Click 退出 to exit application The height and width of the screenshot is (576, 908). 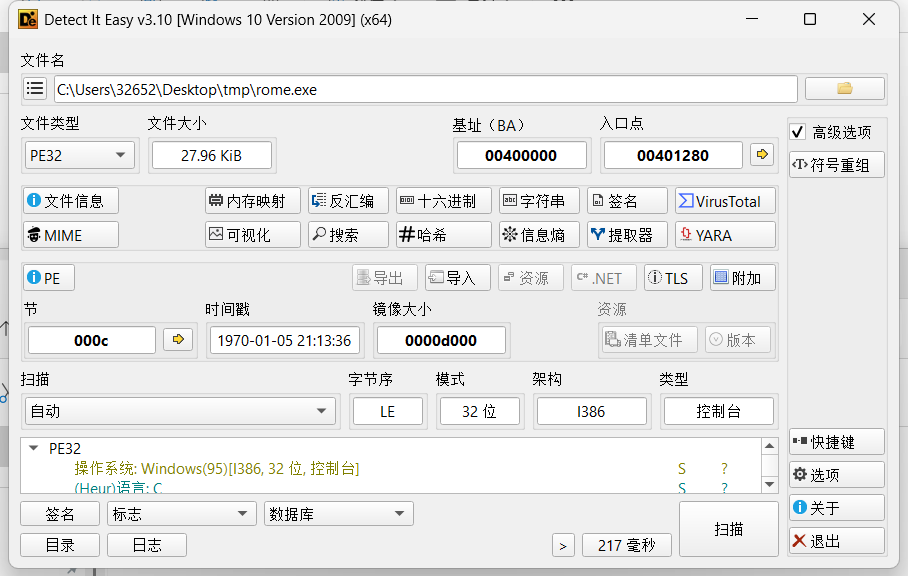[x=836, y=541]
